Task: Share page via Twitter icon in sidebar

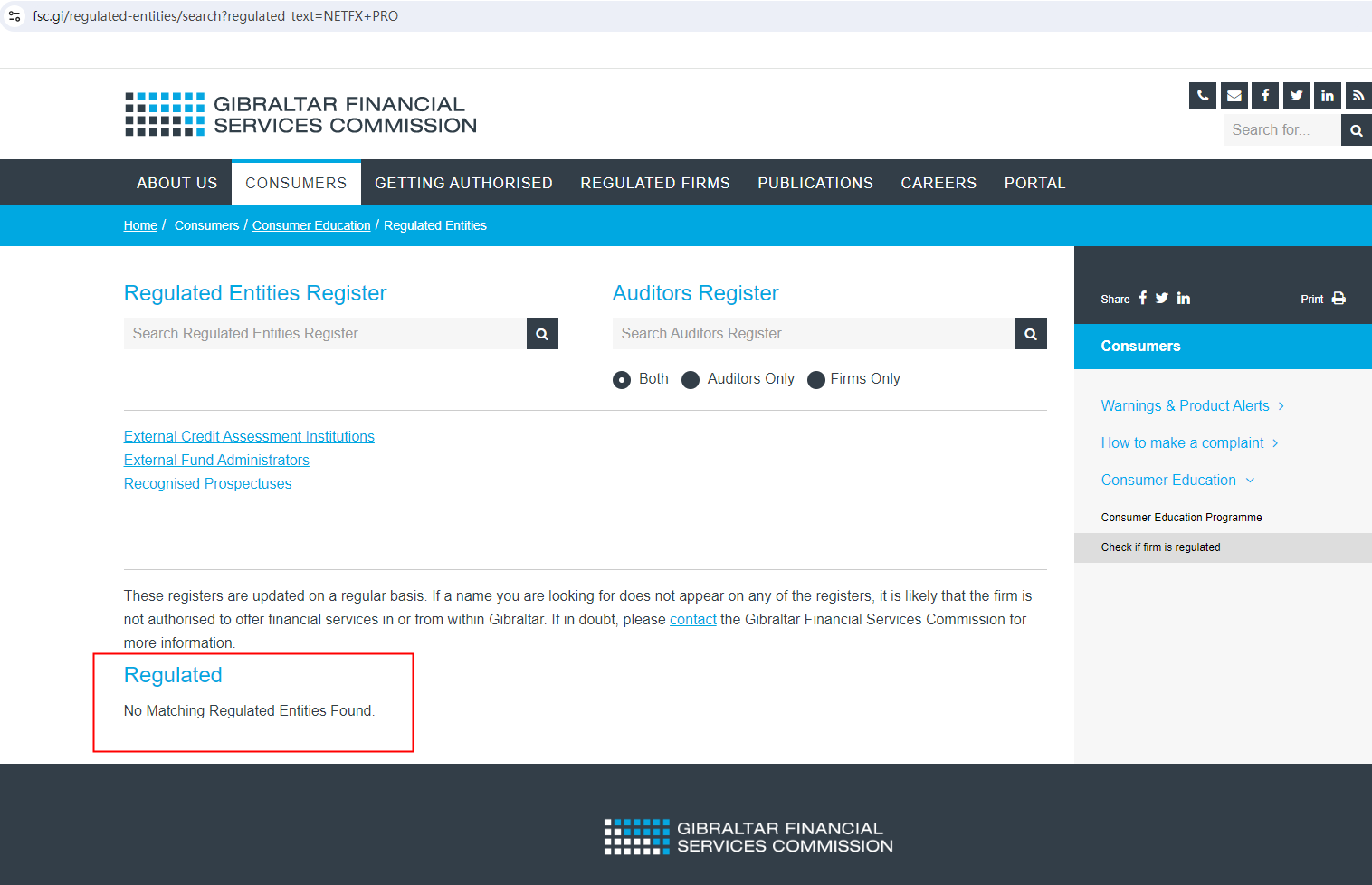Action: 1162,298
